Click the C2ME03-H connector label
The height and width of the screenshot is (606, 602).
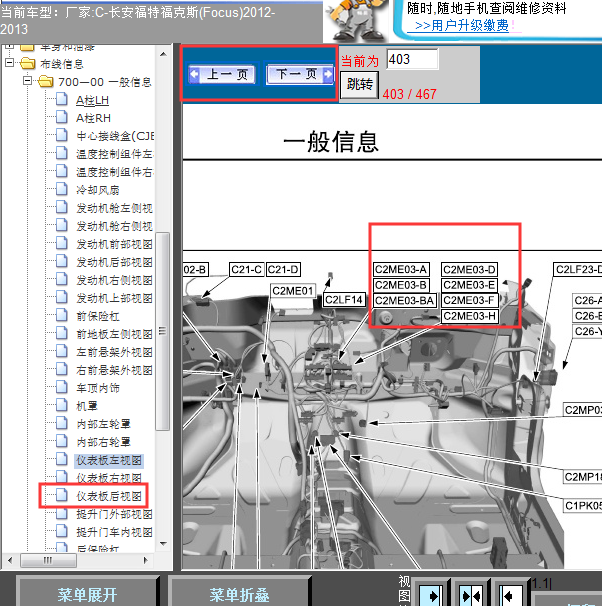(x=469, y=316)
